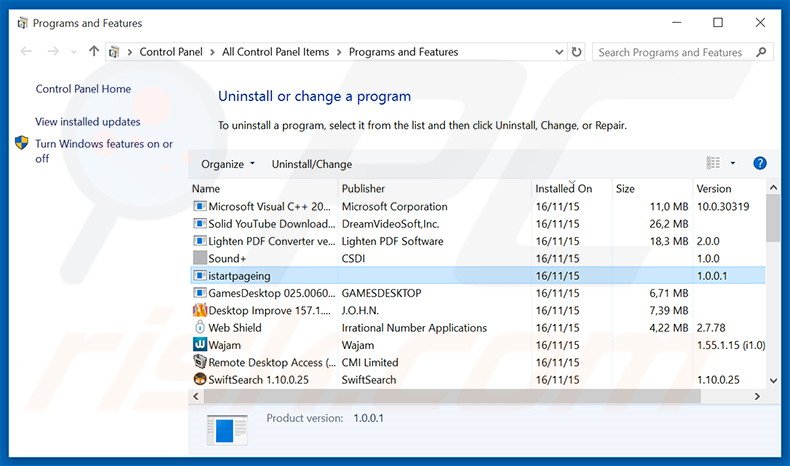790x466 pixels.
Task: Select Solid YouTube Downloader icon
Action: 200,224
